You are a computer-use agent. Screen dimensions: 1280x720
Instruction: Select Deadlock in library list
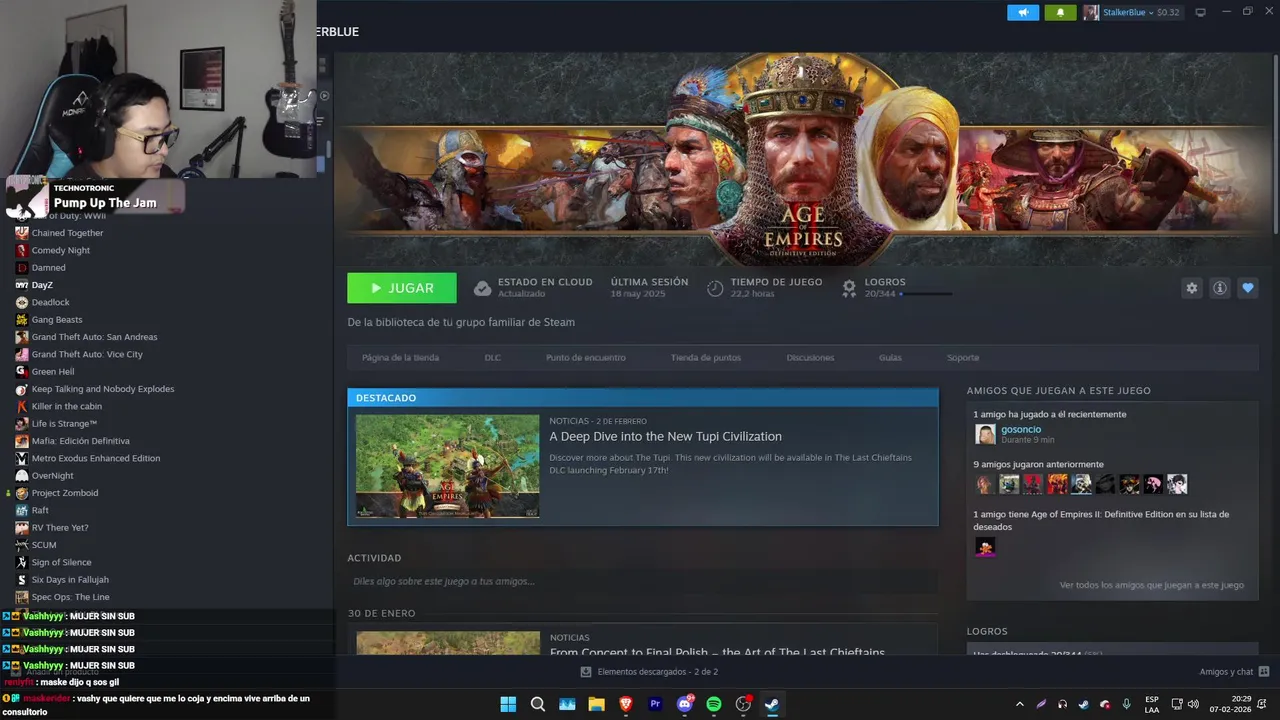click(x=50, y=302)
